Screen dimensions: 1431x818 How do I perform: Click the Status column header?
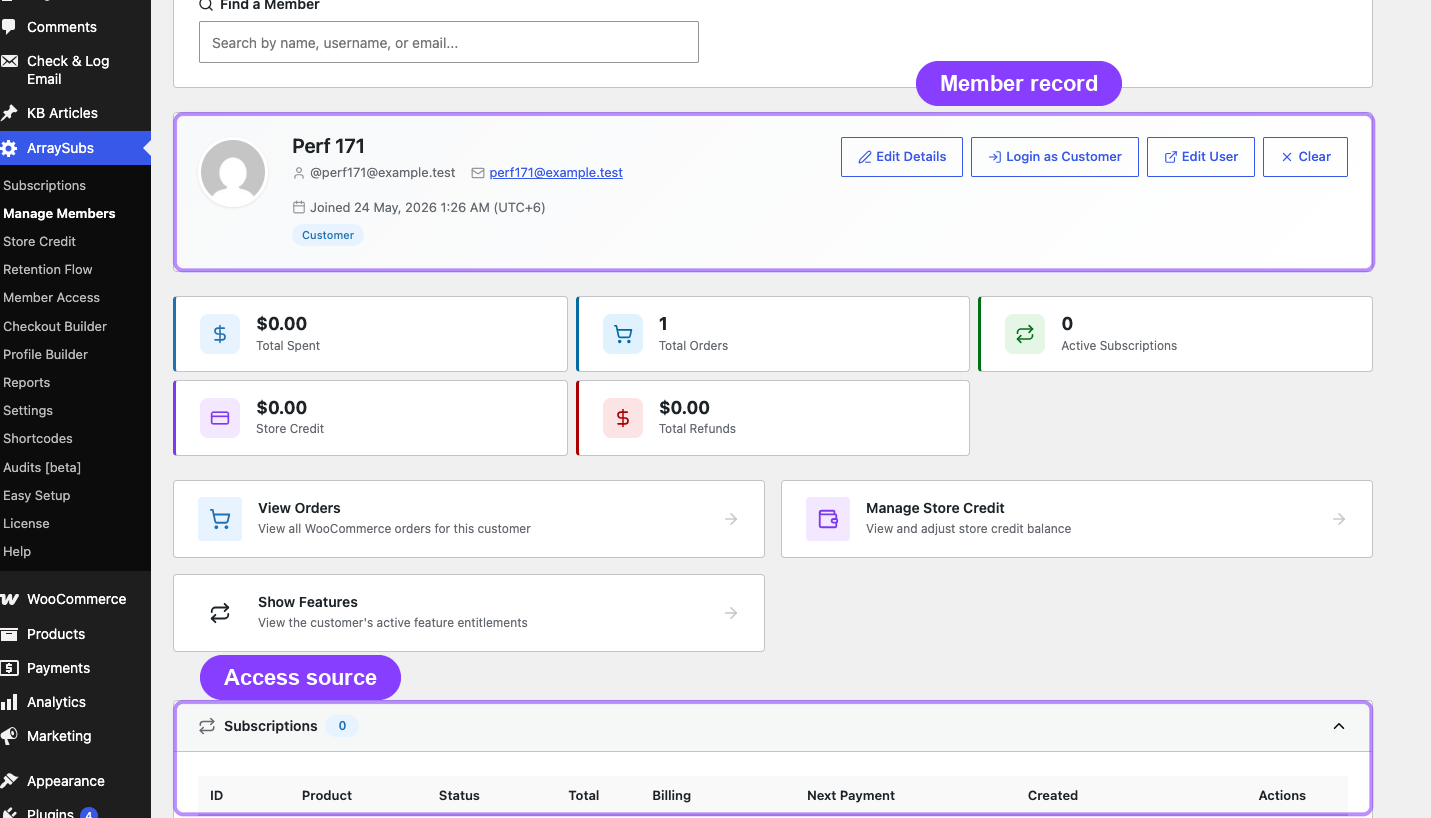[x=459, y=796]
